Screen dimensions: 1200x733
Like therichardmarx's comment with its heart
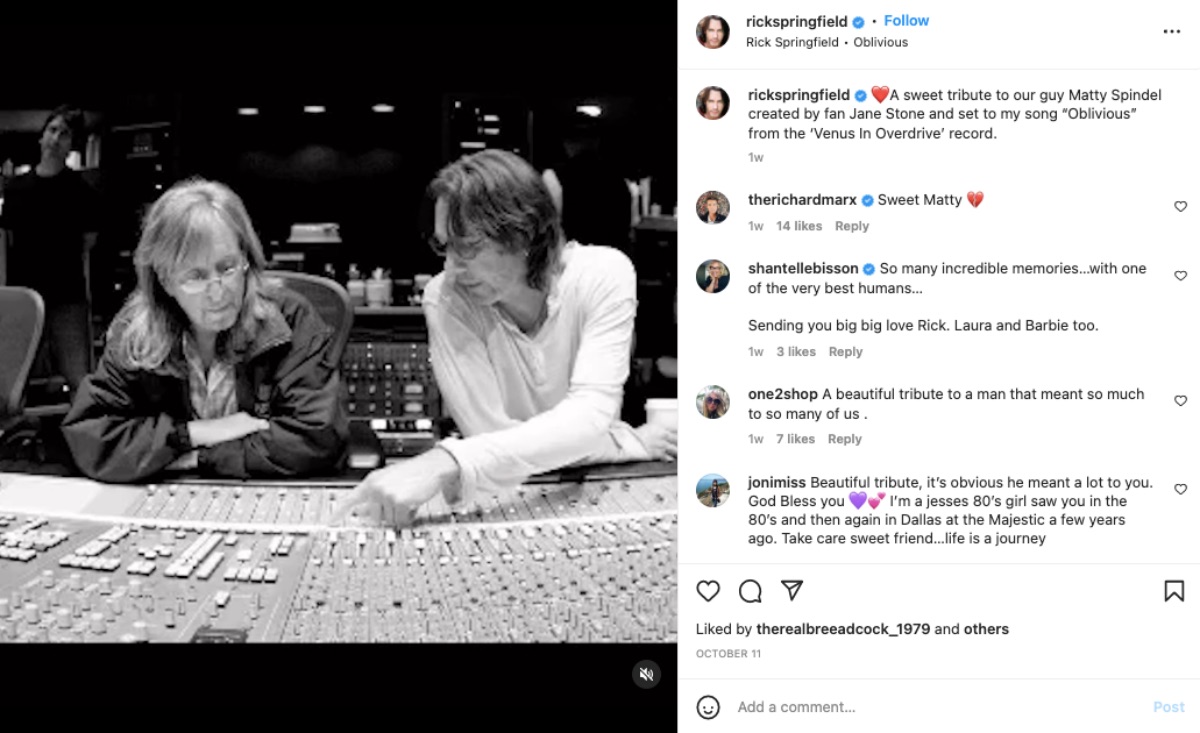1180,205
